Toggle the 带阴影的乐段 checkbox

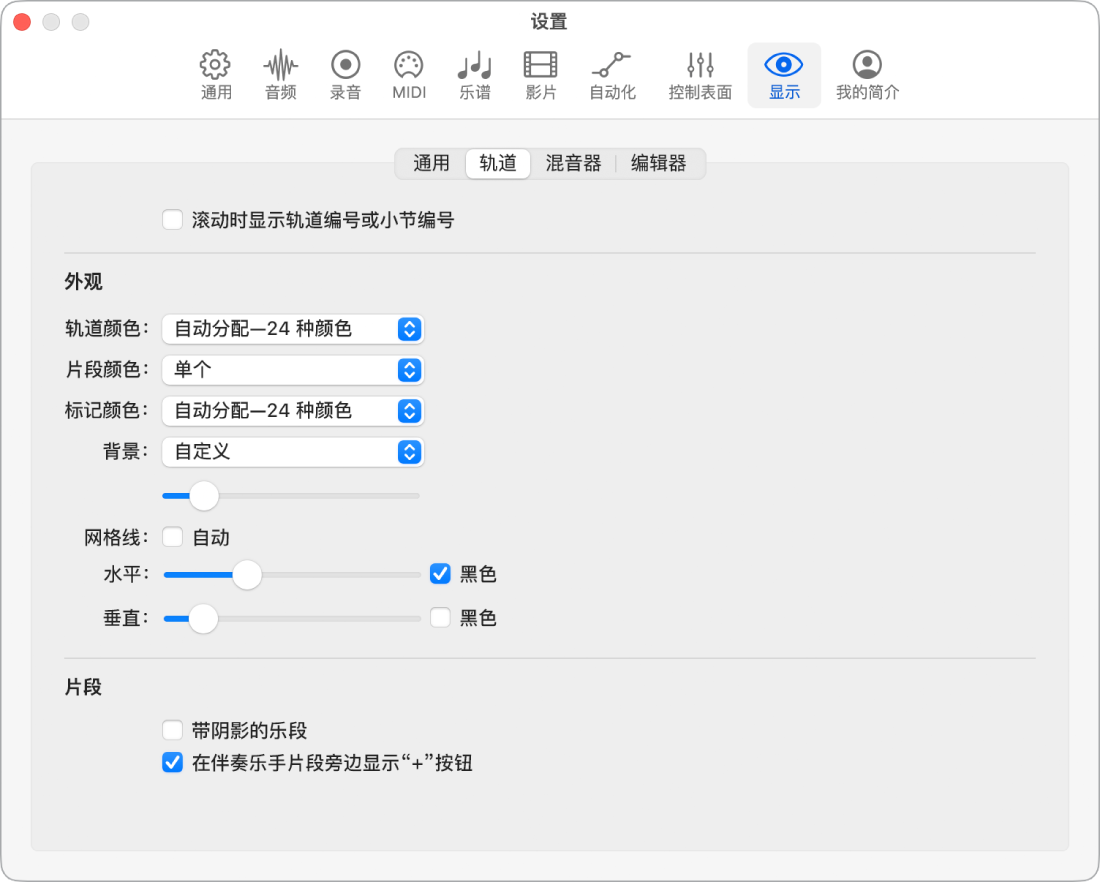(x=171, y=730)
